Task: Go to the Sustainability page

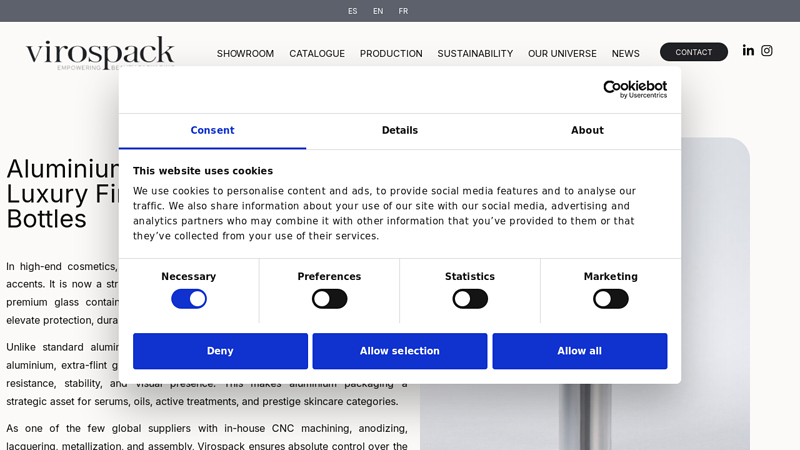Action: (475, 54)
